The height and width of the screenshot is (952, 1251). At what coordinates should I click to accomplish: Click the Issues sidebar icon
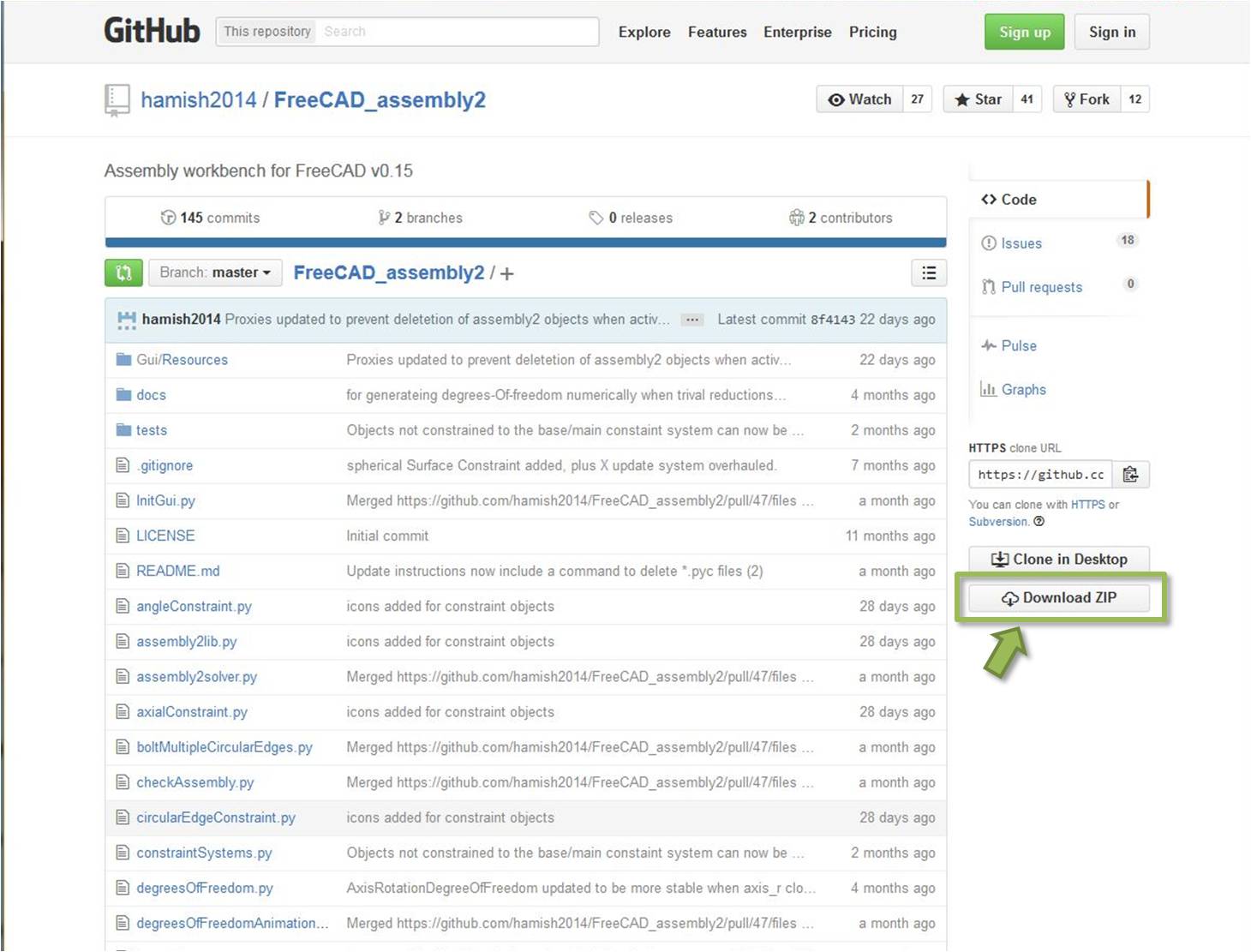coord(989,243)
